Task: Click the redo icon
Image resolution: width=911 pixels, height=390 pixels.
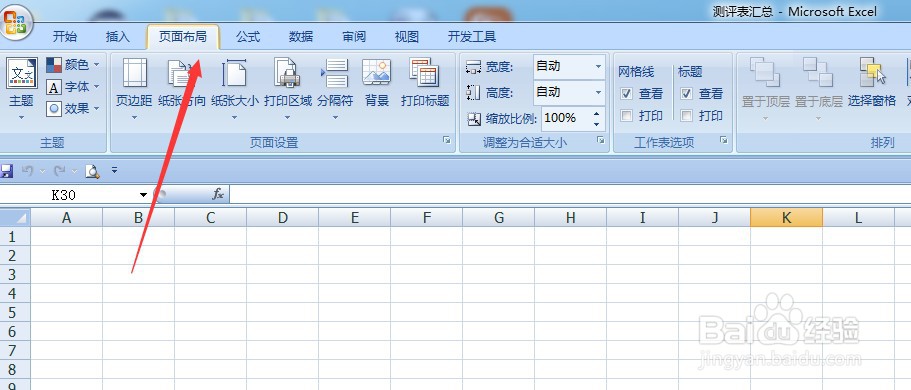Action: point(59,171)
